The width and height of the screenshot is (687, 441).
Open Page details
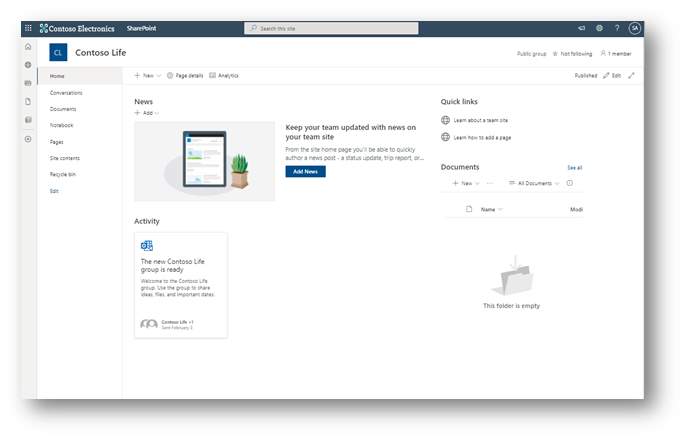[185, 76]
